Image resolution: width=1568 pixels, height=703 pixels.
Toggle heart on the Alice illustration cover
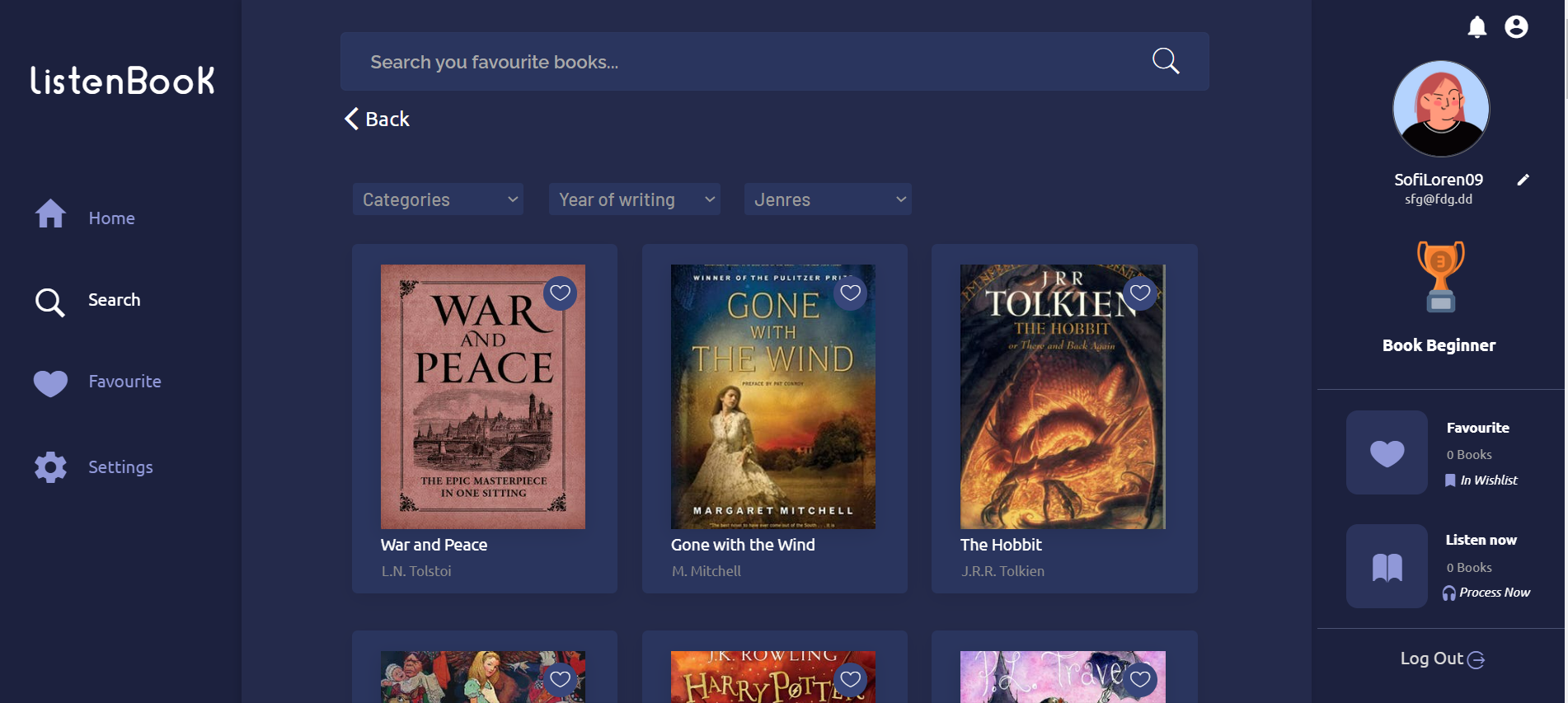click(x=560, y=679)
